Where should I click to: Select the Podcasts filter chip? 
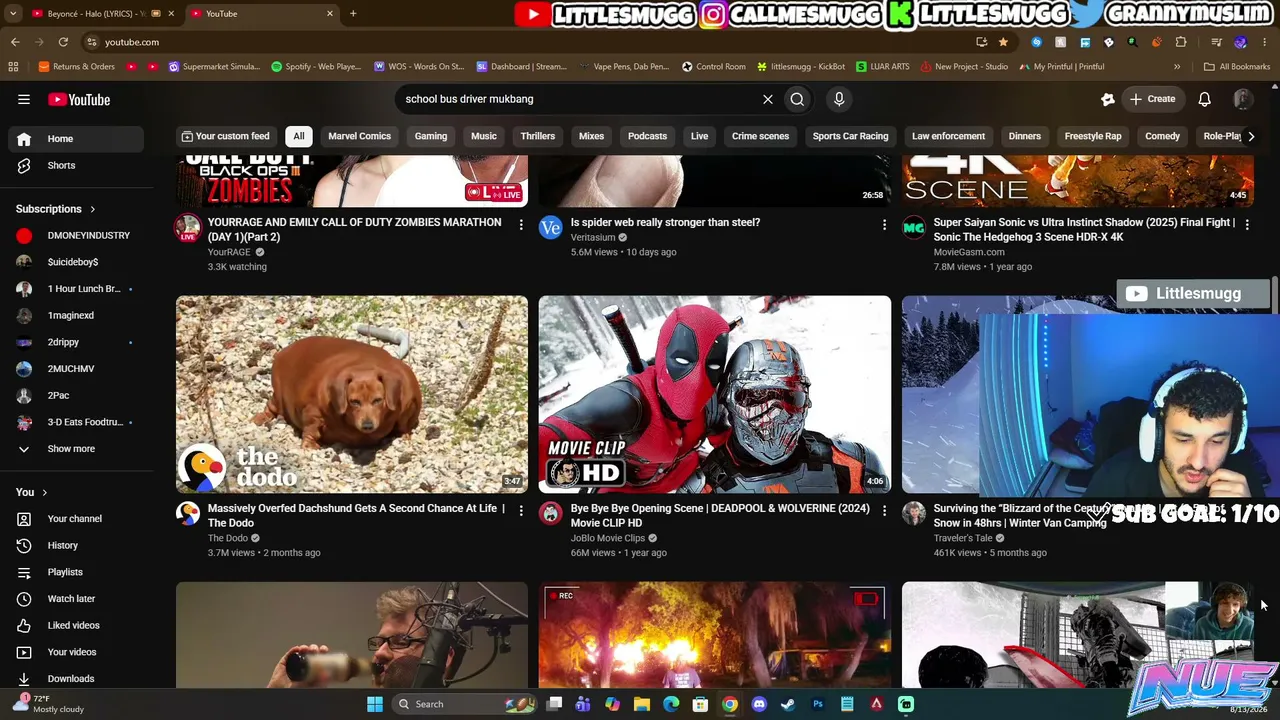pyautogui.click(x=647, y=136)
